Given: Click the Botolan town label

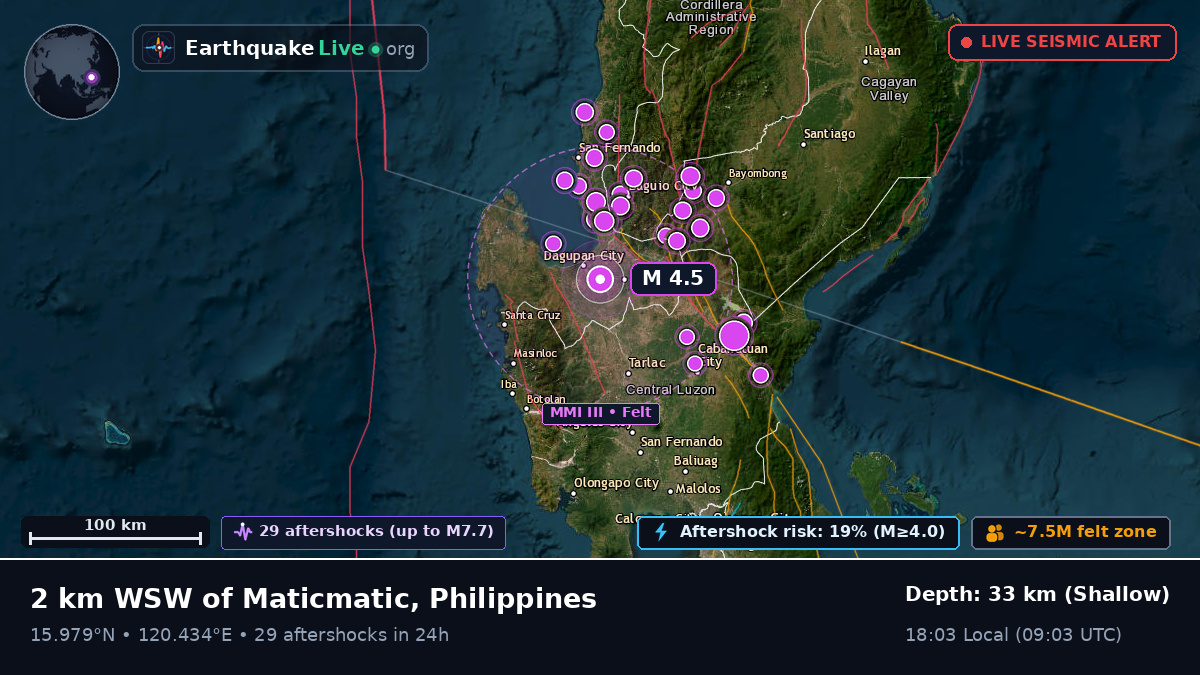Looking at the screenshot, I should (x=546, y=399).
